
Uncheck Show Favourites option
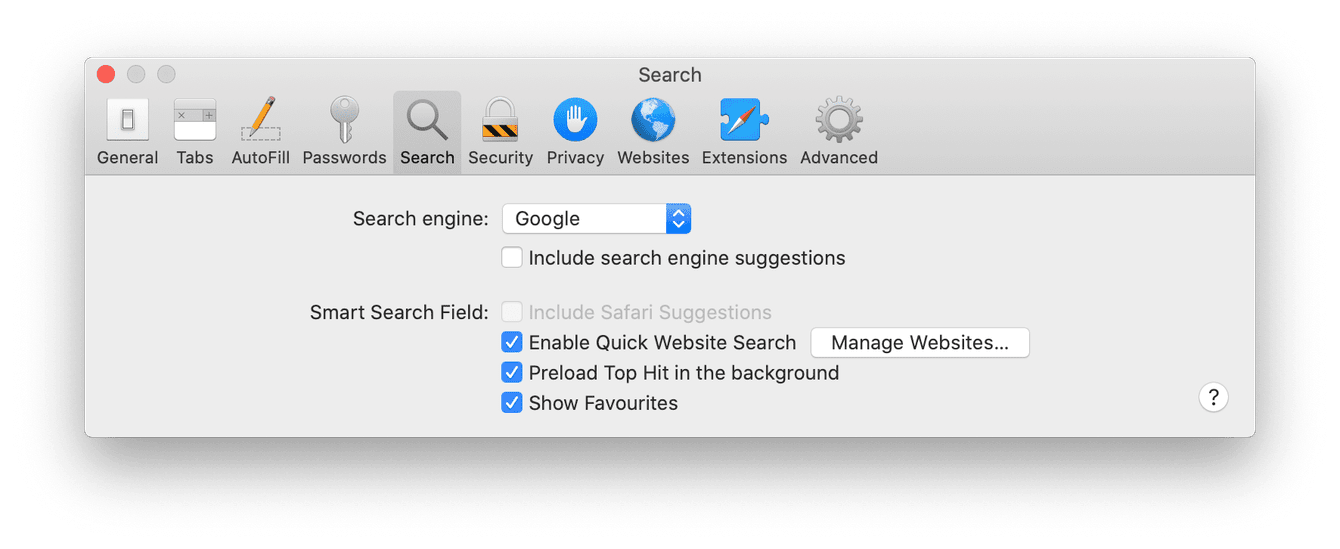click(512, 403)
